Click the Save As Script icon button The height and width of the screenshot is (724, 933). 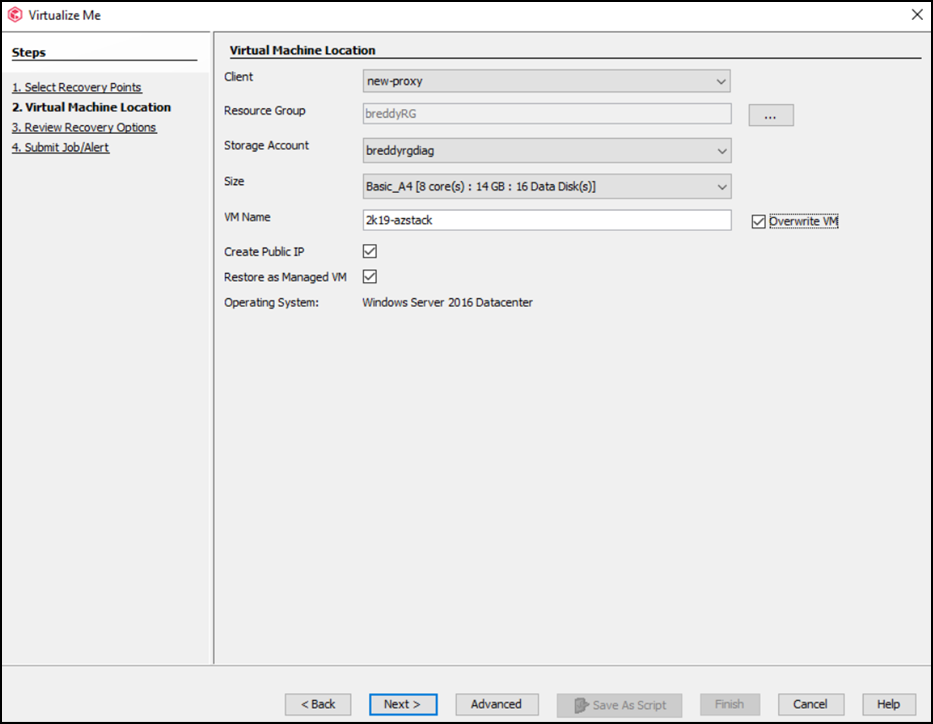(x=619, y=704)
